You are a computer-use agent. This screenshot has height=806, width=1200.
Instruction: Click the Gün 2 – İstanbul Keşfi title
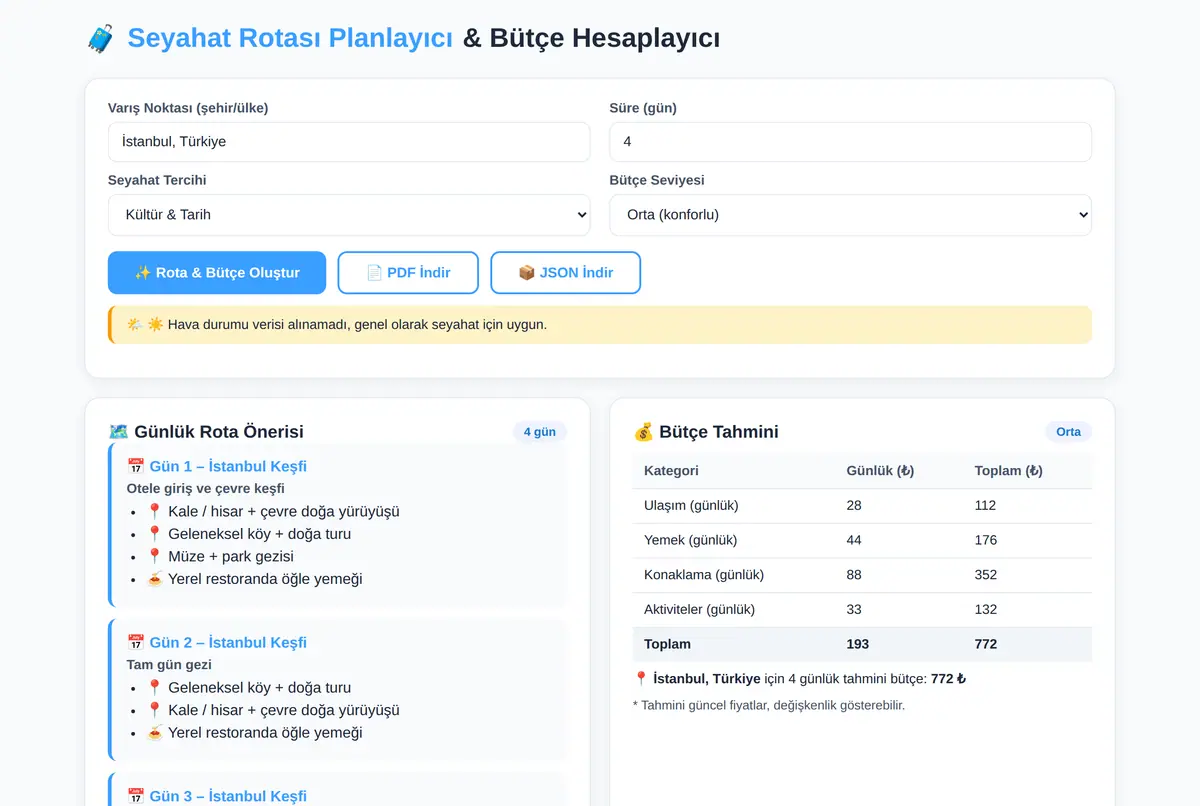click(x=228, y=642)
